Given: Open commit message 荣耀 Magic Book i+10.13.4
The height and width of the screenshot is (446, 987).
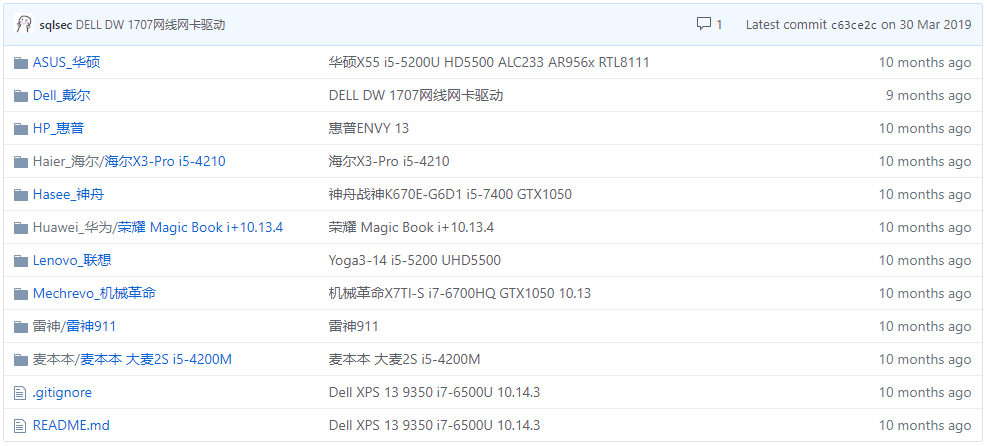Looking at the screenshot, I should point(411,227).
